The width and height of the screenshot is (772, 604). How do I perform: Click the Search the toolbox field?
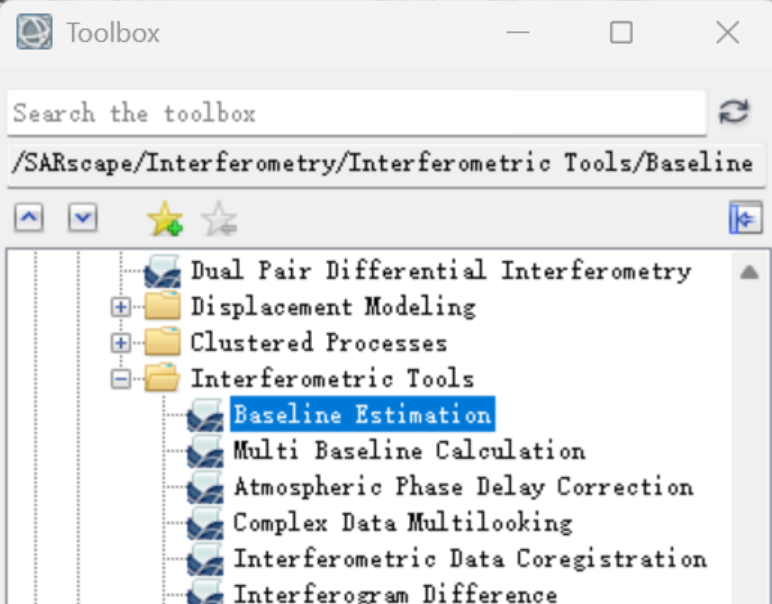tap(357, 113)
